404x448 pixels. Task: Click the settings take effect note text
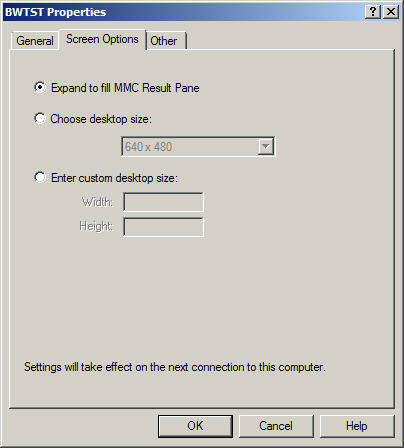tap(174, 367)
